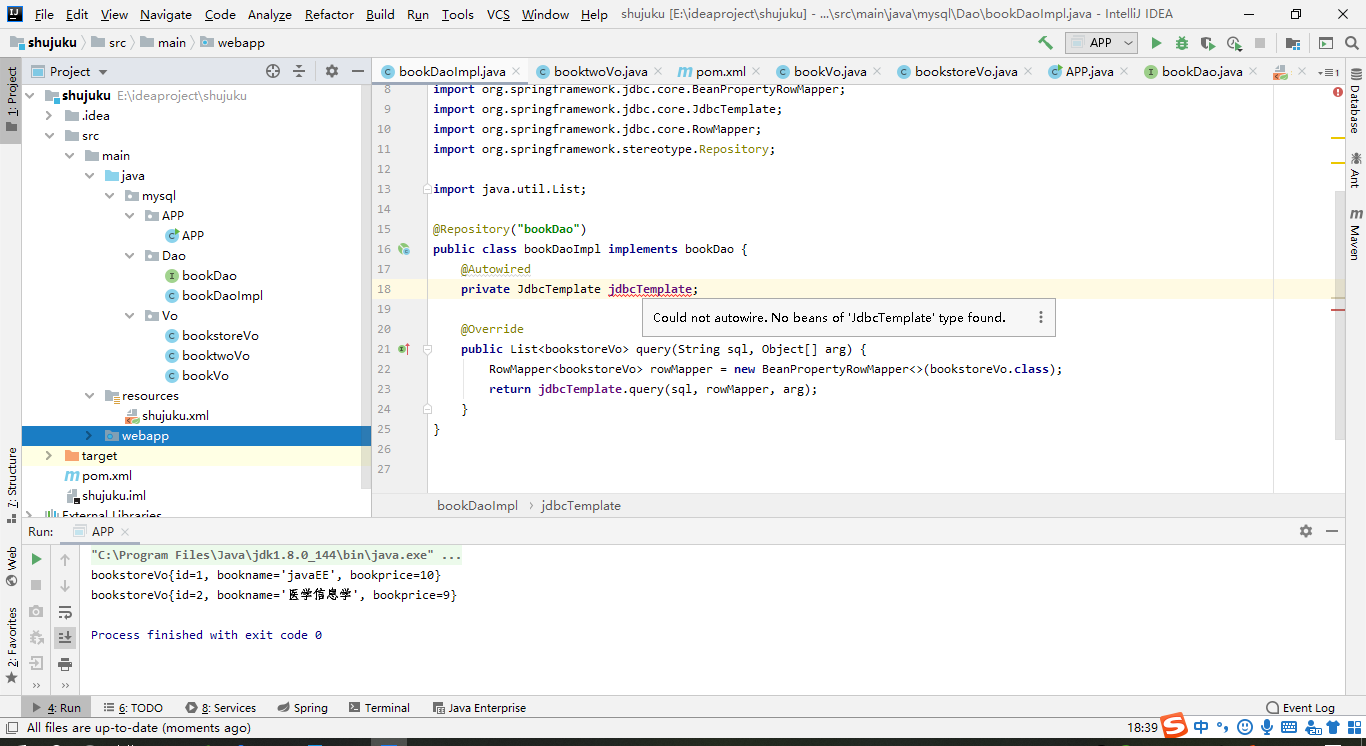Click the Run Anything icon in toolbar

1325,43
